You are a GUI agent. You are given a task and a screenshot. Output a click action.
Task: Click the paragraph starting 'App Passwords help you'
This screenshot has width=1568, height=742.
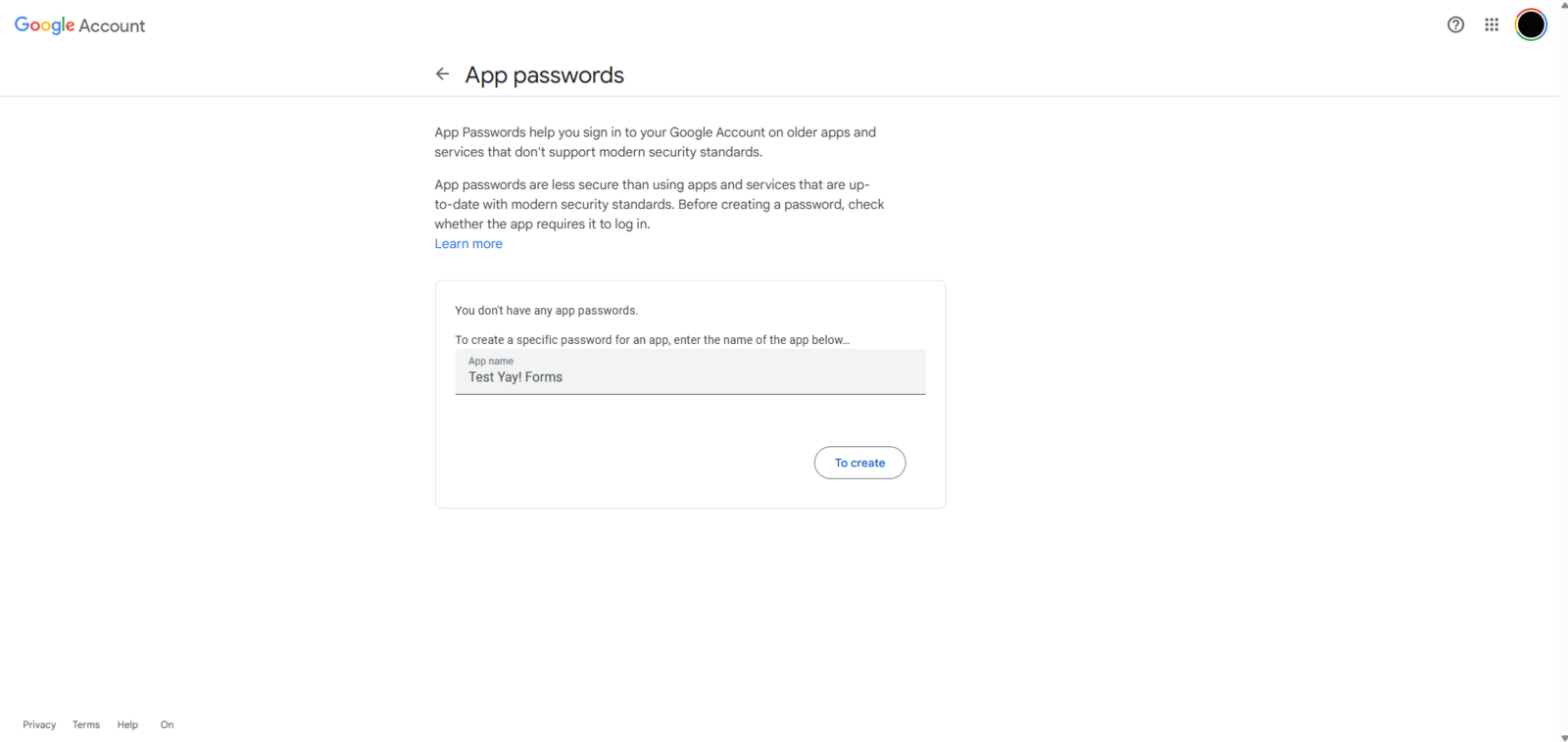point(655,142)
